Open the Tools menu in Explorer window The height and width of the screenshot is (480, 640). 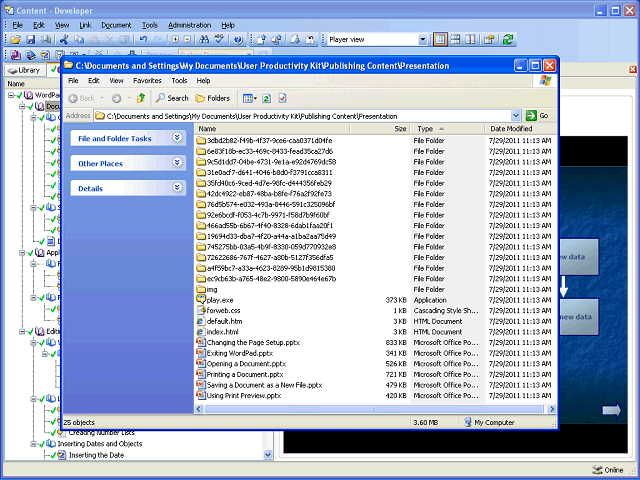[x=179, y=81]
